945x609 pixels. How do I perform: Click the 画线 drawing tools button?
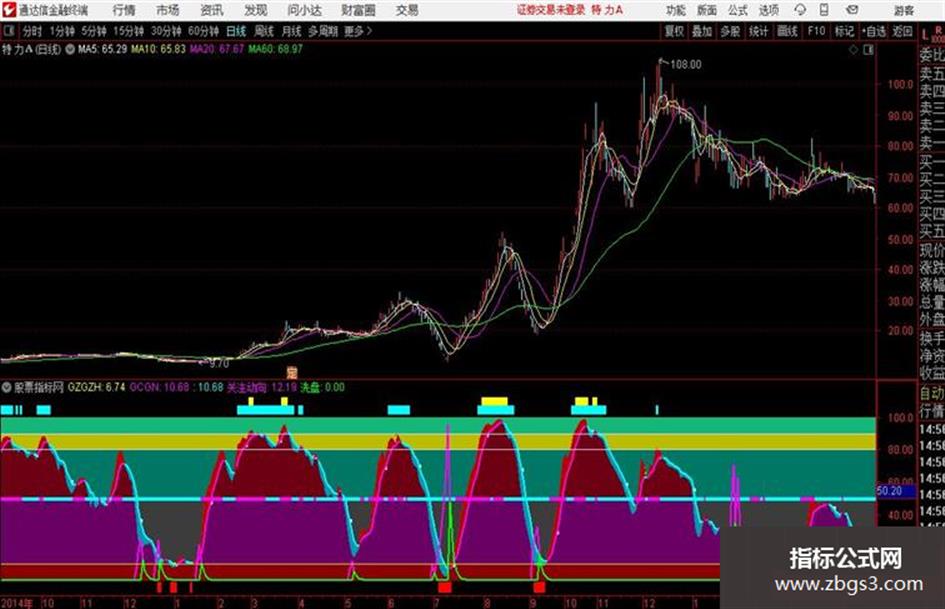coord(788,31)
